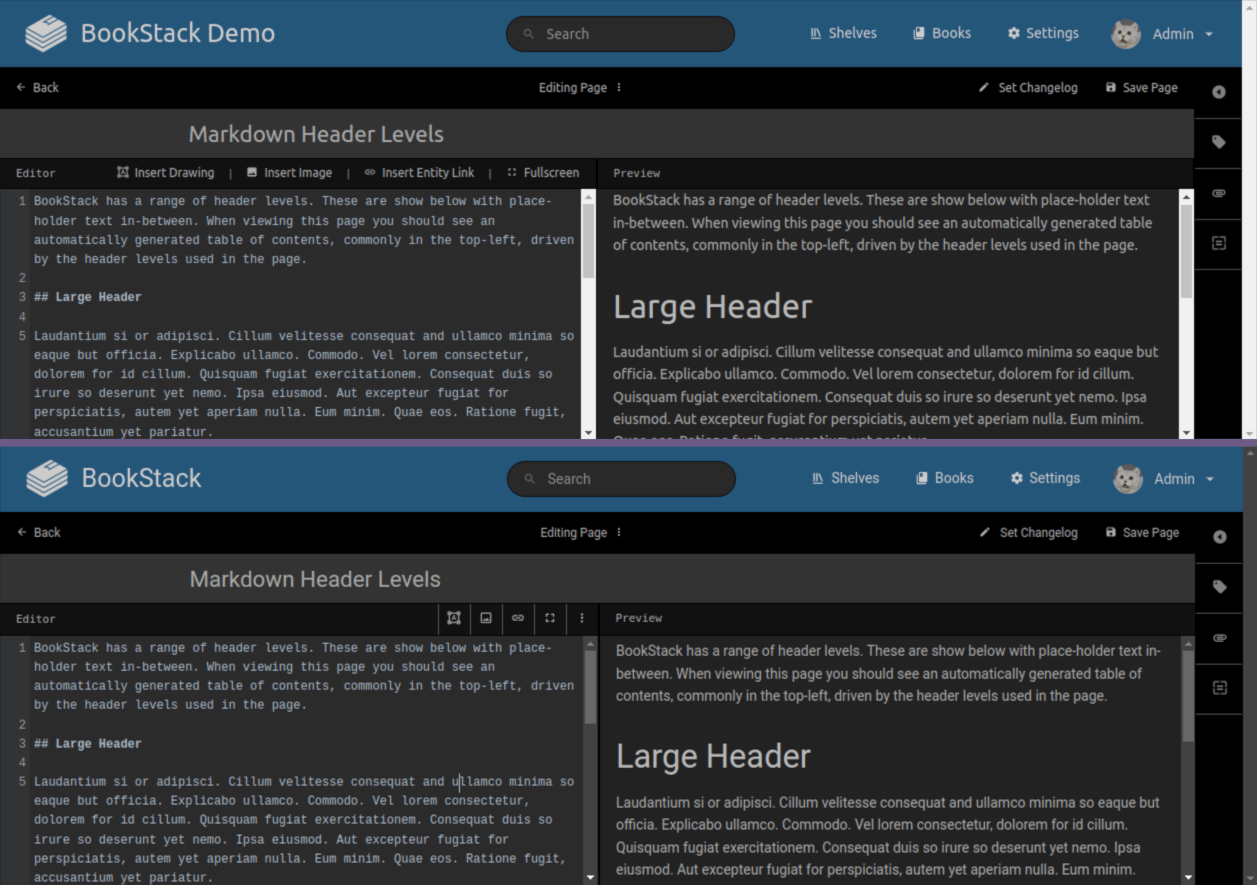Click Insert Image in BookStack Demo editor toolbar
This screenshot has width=1257, height=885.
tap(289, 172)
